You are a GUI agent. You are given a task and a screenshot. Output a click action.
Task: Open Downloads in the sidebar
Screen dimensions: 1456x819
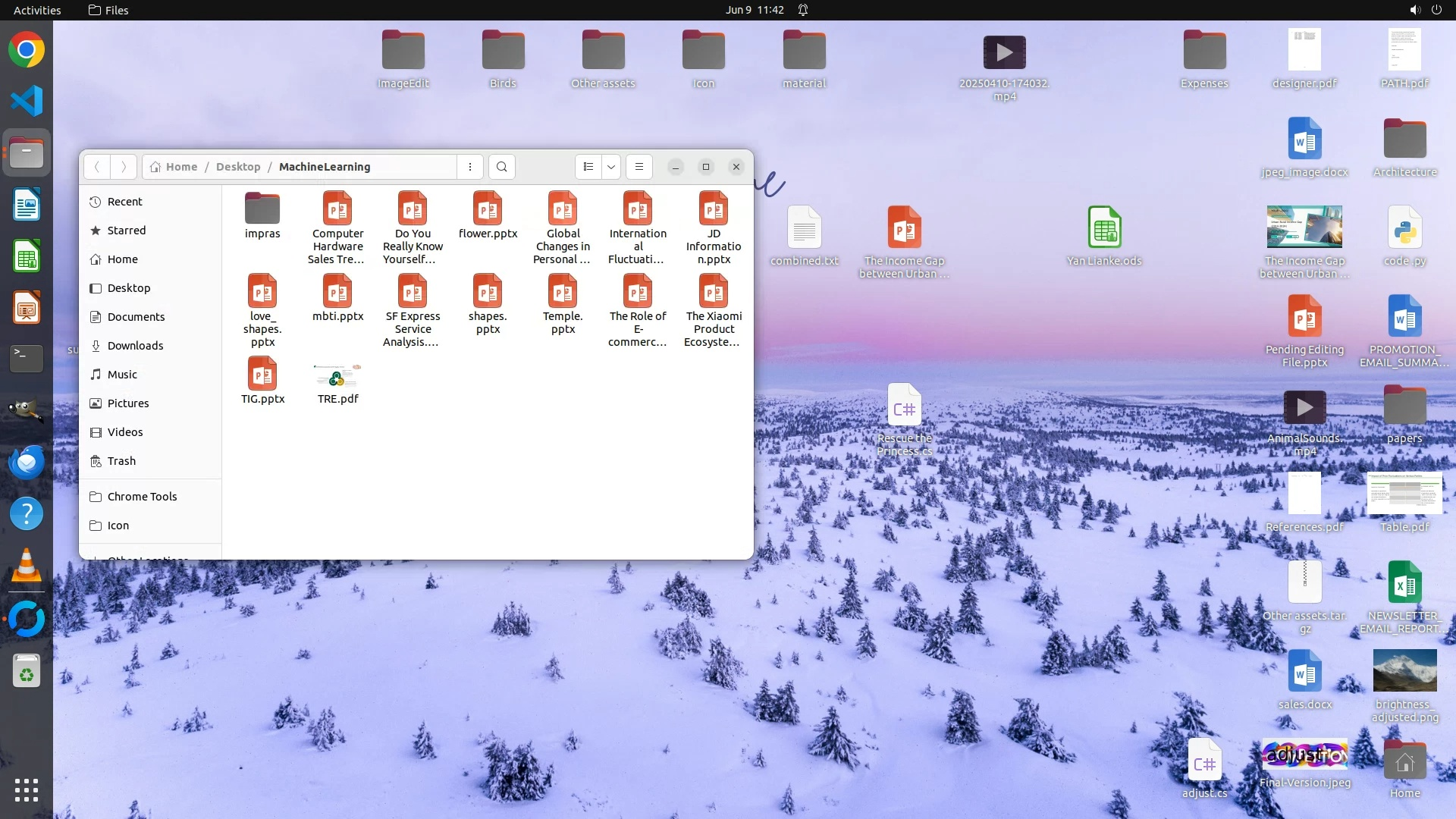tap(135, 346)
